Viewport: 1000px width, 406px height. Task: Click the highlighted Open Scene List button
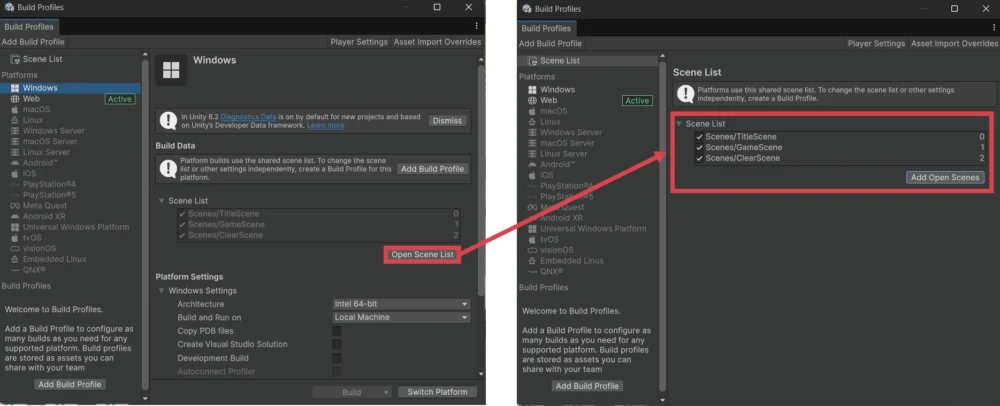[x=422, y=255]
